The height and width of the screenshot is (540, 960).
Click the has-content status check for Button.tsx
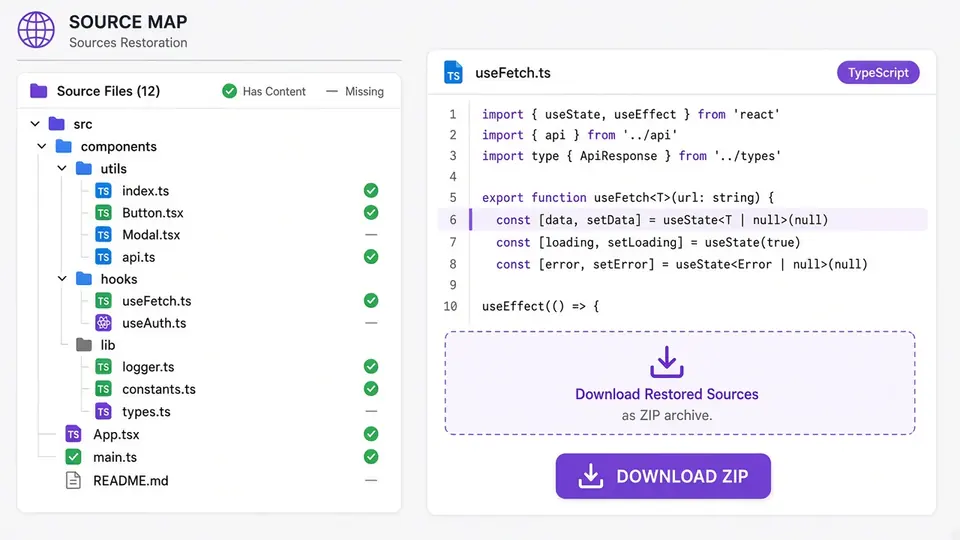pos(371,212)
